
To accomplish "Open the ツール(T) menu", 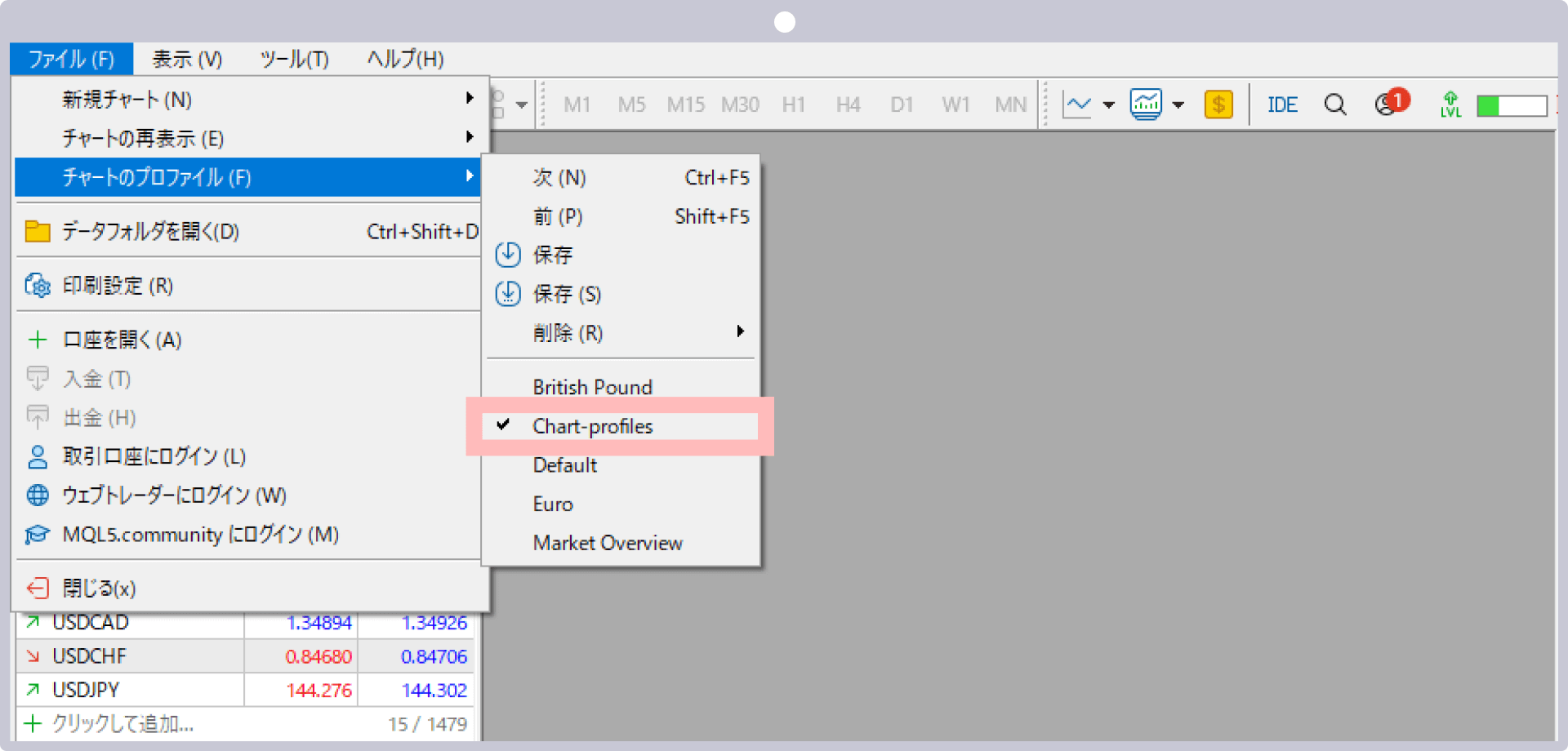I will point(294,59).
